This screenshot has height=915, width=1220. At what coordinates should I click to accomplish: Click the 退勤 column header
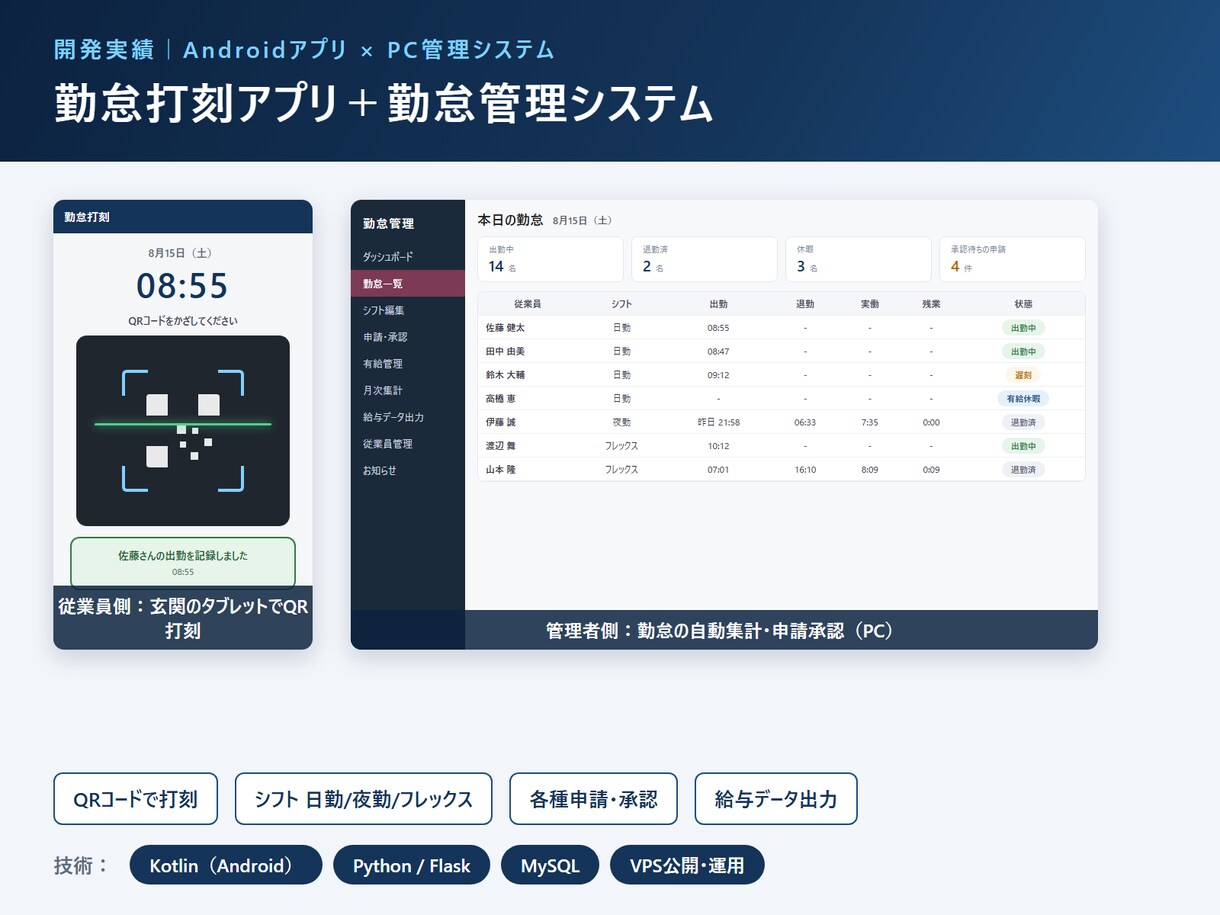coord(805,304)
